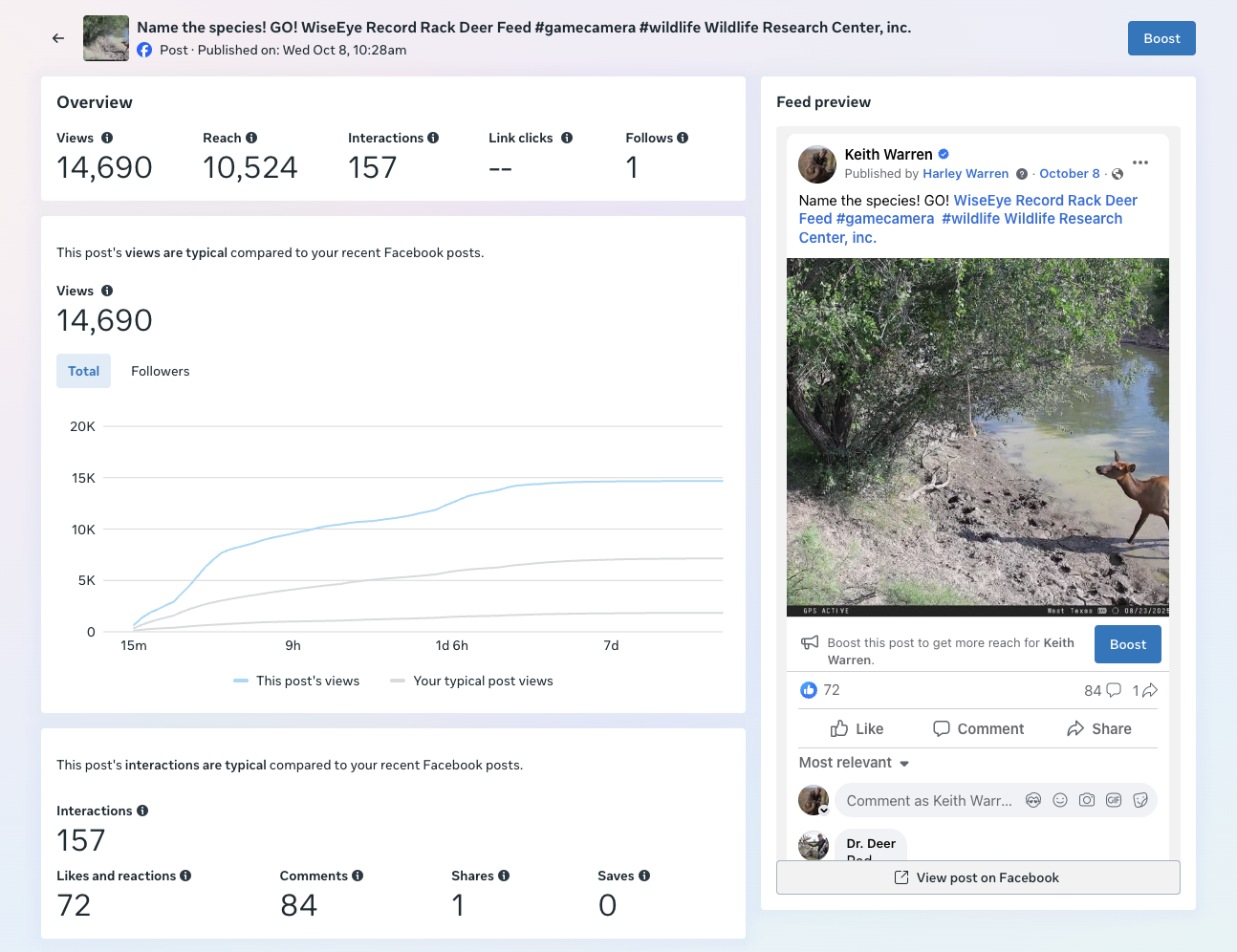The width and height of the screenshot is (1237, 952).
Task: Select the Total views tab
Action: pyautogui.click(x=83, y=371)
